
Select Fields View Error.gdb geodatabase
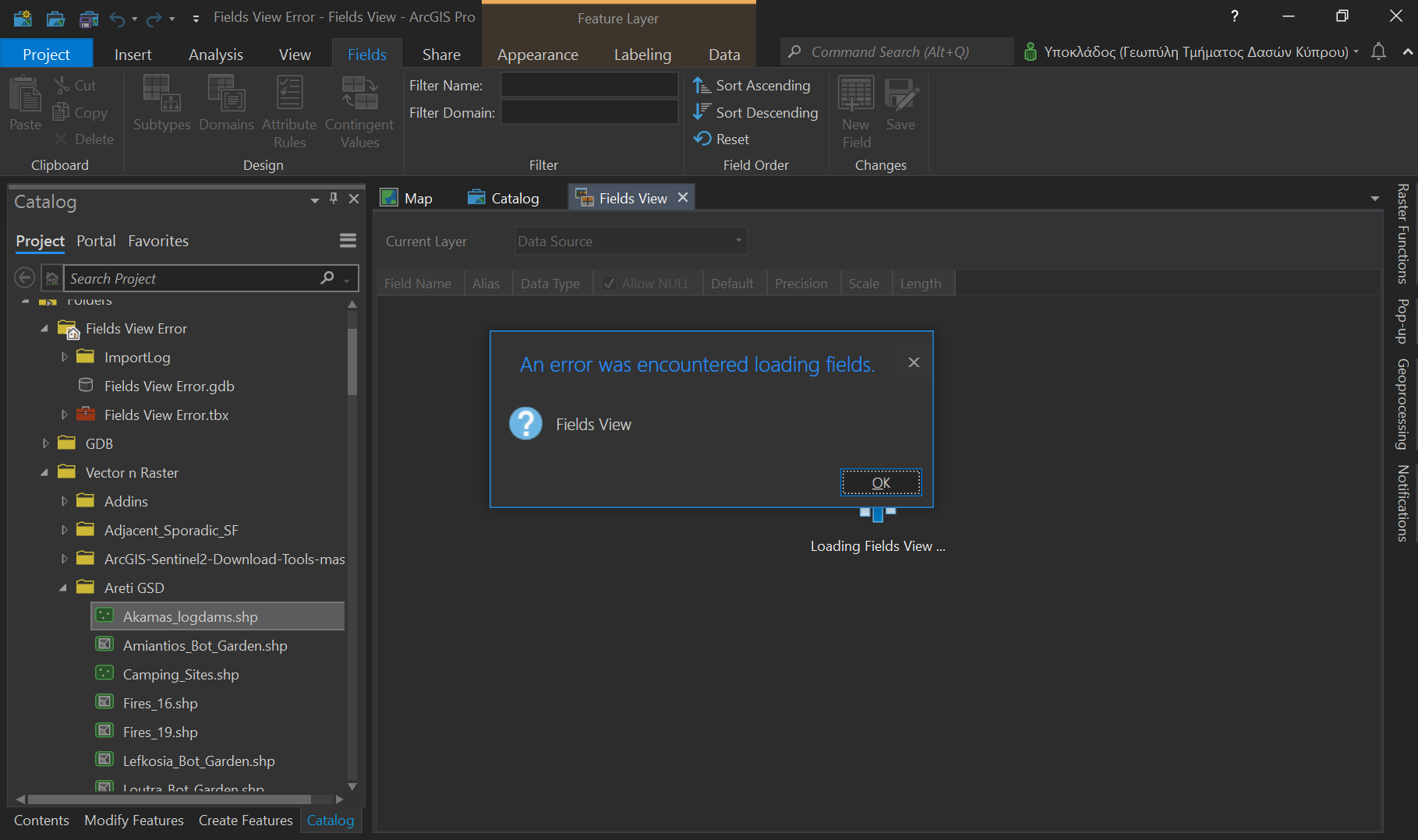pos(169,386)
